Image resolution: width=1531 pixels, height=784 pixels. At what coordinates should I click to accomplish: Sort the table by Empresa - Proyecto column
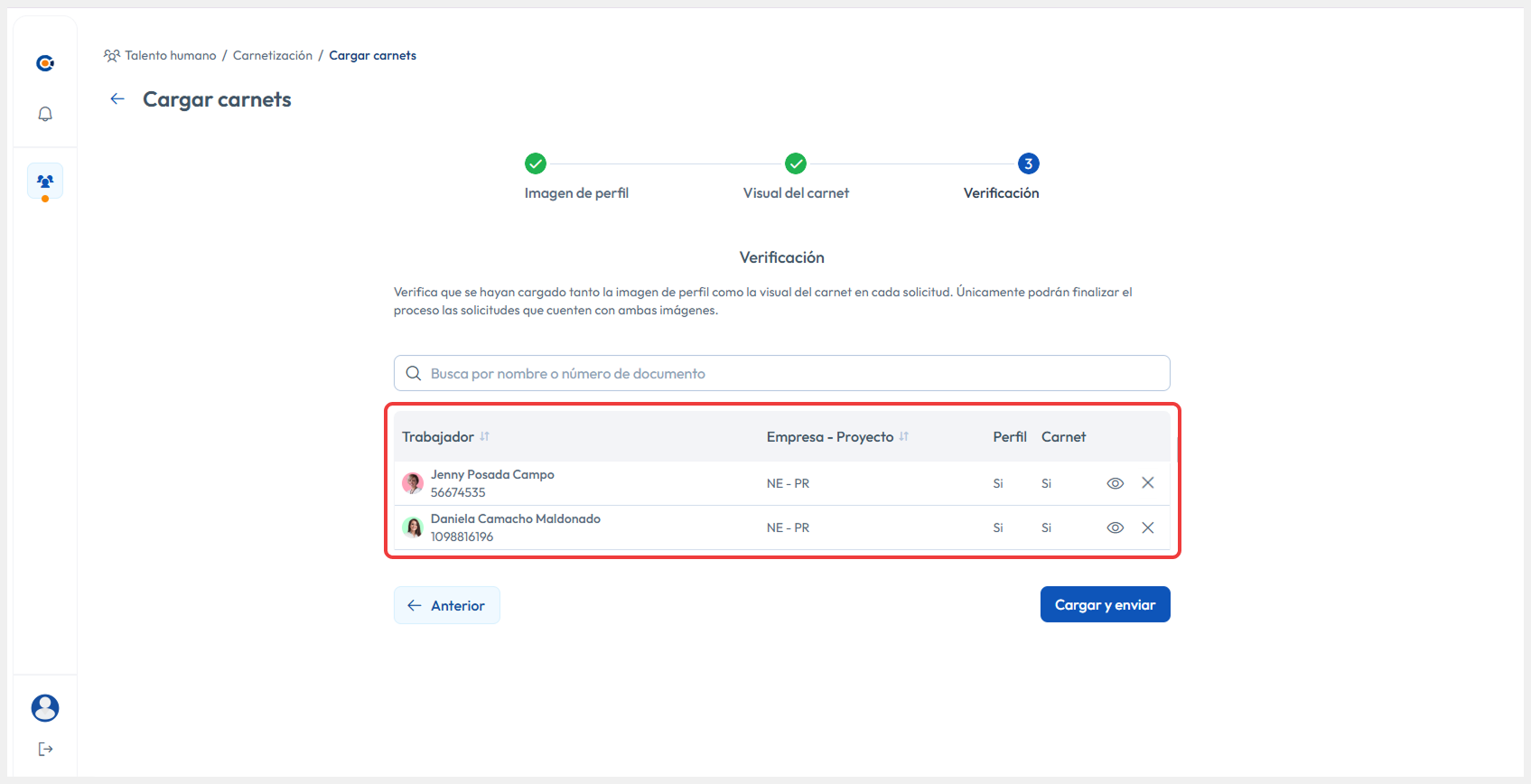click(x=904, y=437)
